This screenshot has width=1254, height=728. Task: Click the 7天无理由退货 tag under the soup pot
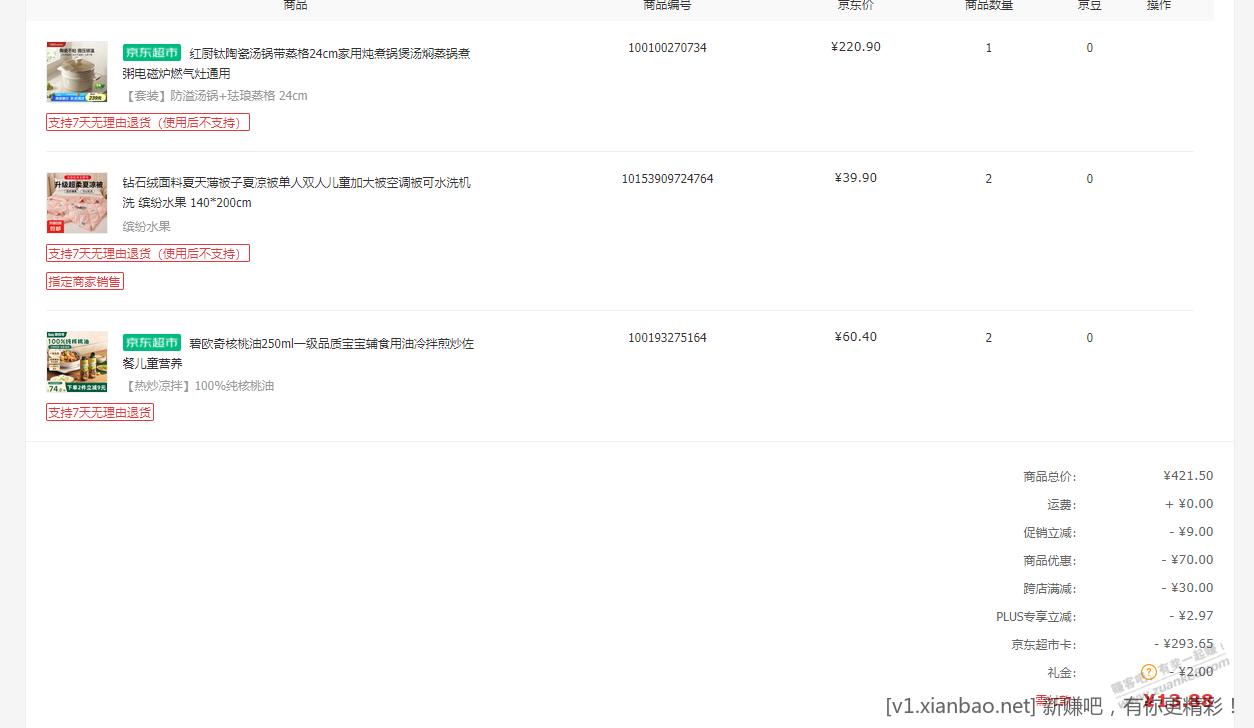pos(148,122)
